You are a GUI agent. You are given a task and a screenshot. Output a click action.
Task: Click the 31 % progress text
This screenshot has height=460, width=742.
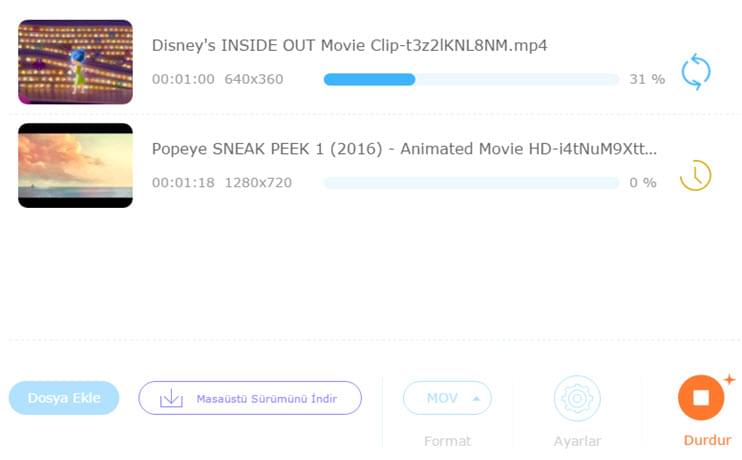pyautogui.click(x=646, y=79)
